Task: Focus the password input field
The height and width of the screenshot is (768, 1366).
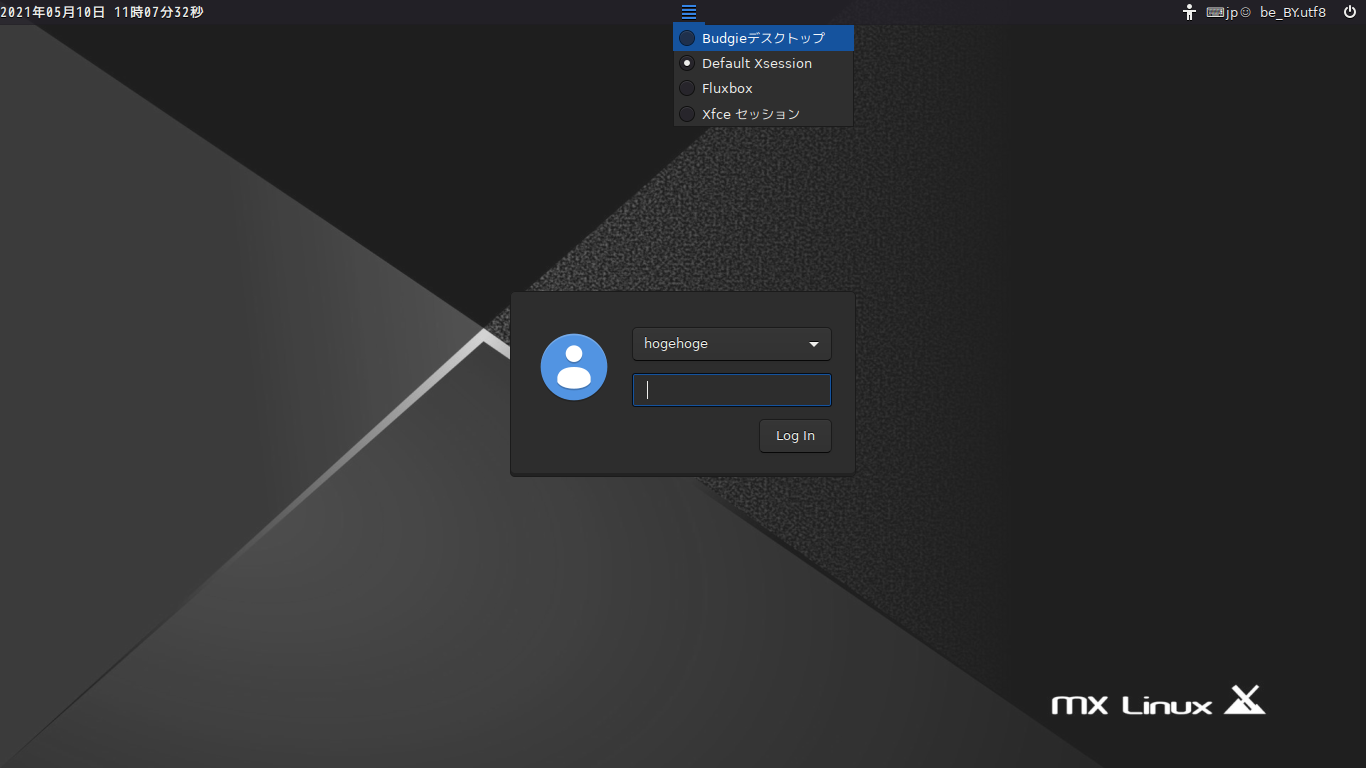Action: pos(732,390)
